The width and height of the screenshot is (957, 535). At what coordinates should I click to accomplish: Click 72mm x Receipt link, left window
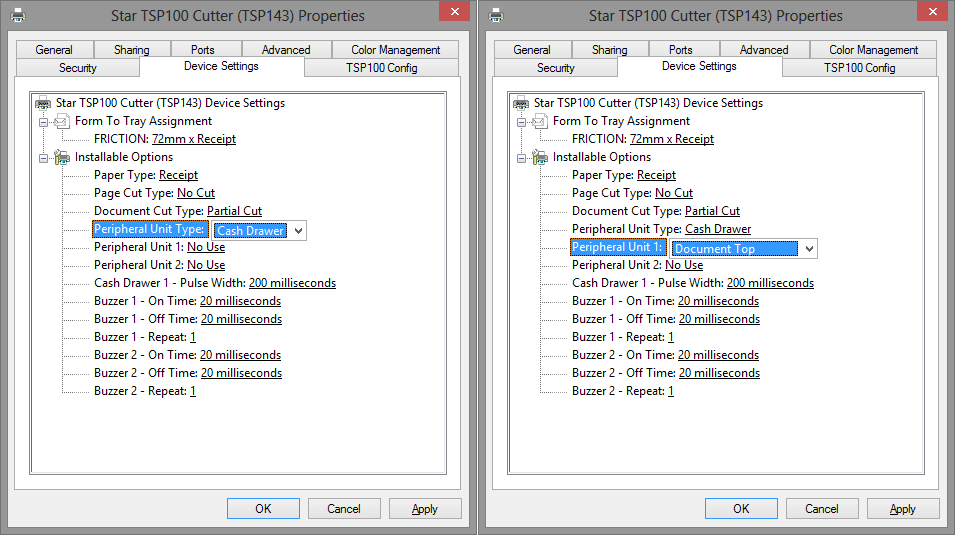click(194, 139)
